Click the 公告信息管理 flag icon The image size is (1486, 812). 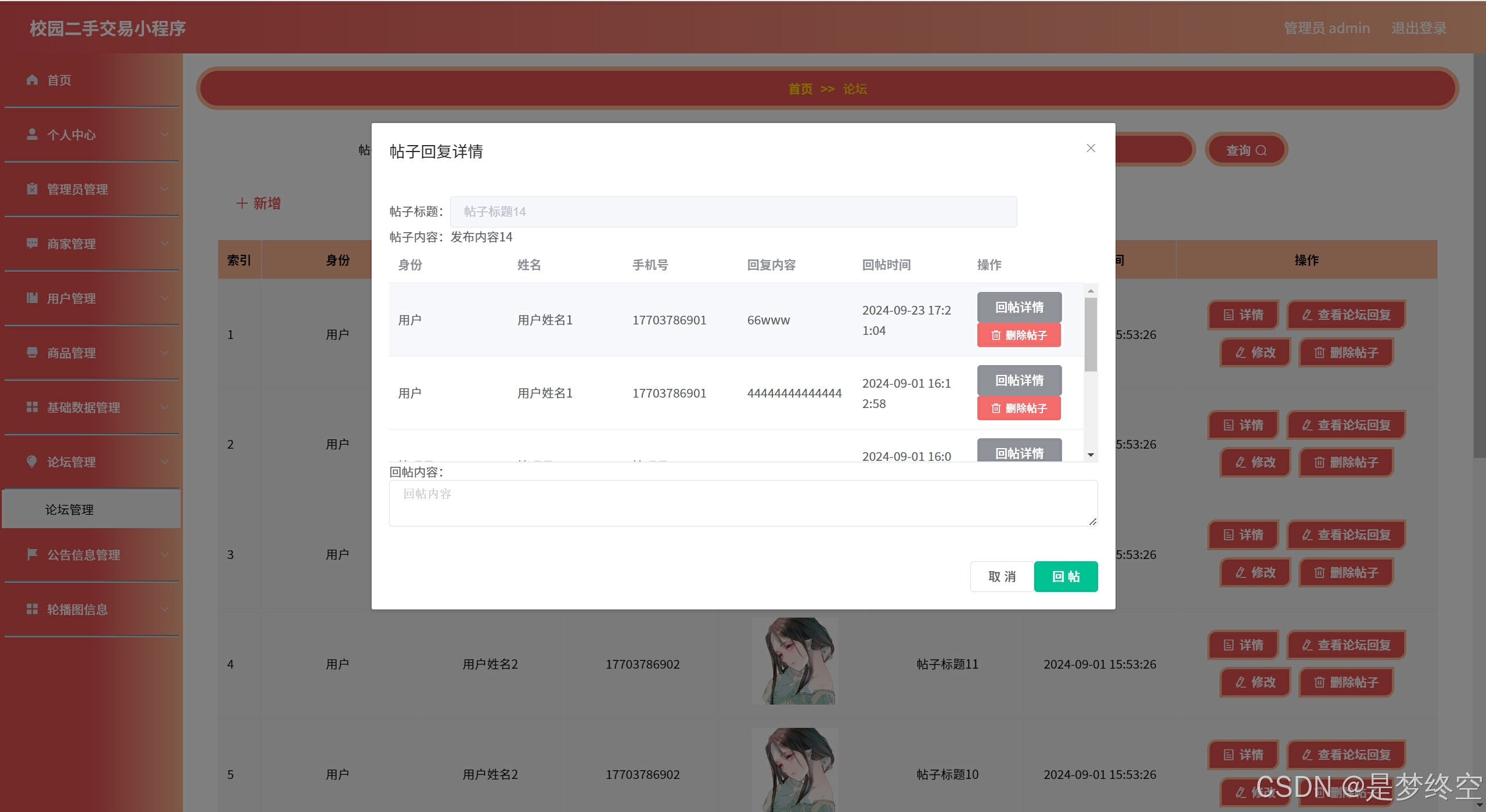click(32, 554)
